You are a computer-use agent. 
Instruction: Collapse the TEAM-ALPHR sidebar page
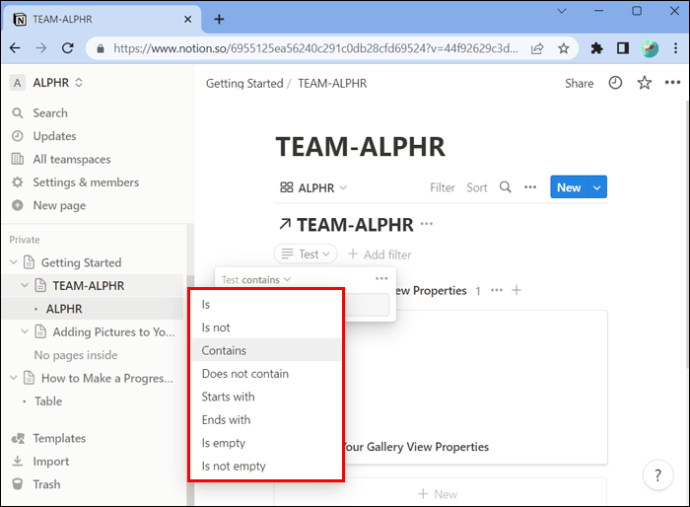25,285
